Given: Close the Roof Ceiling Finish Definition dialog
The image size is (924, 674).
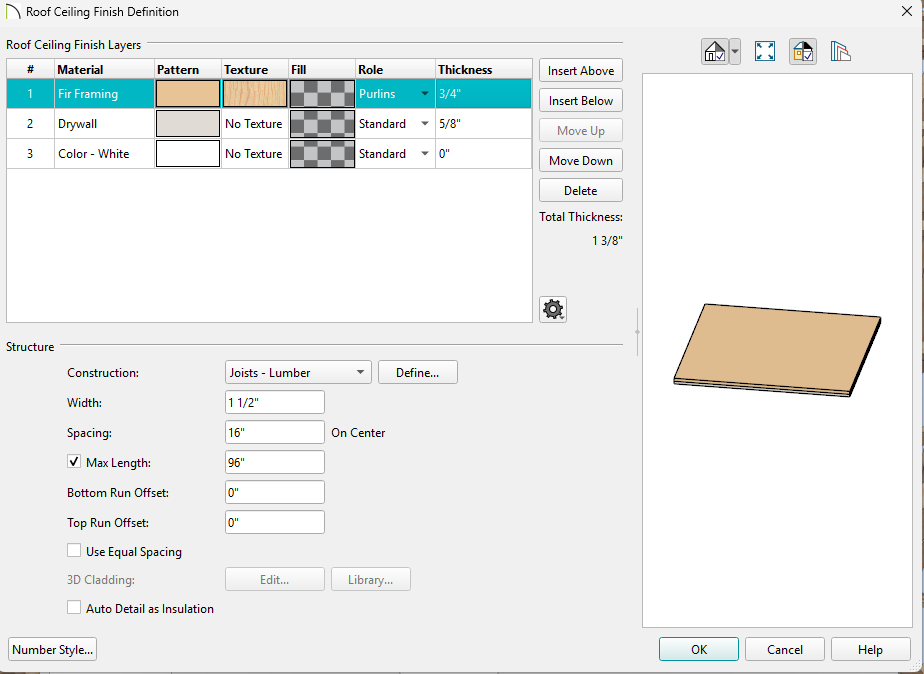Looking at the screenshot, I should (907, 11).
